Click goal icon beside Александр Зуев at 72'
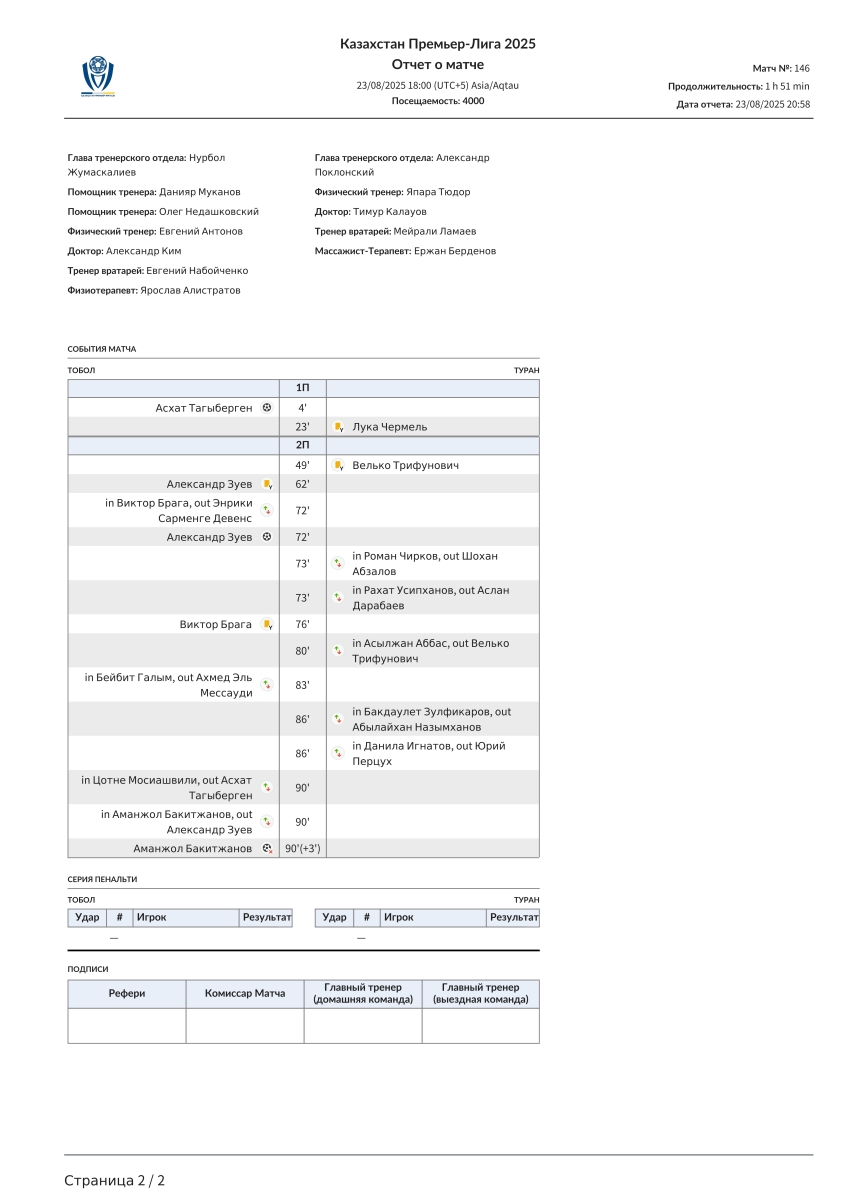 click(x=266, y=537)
